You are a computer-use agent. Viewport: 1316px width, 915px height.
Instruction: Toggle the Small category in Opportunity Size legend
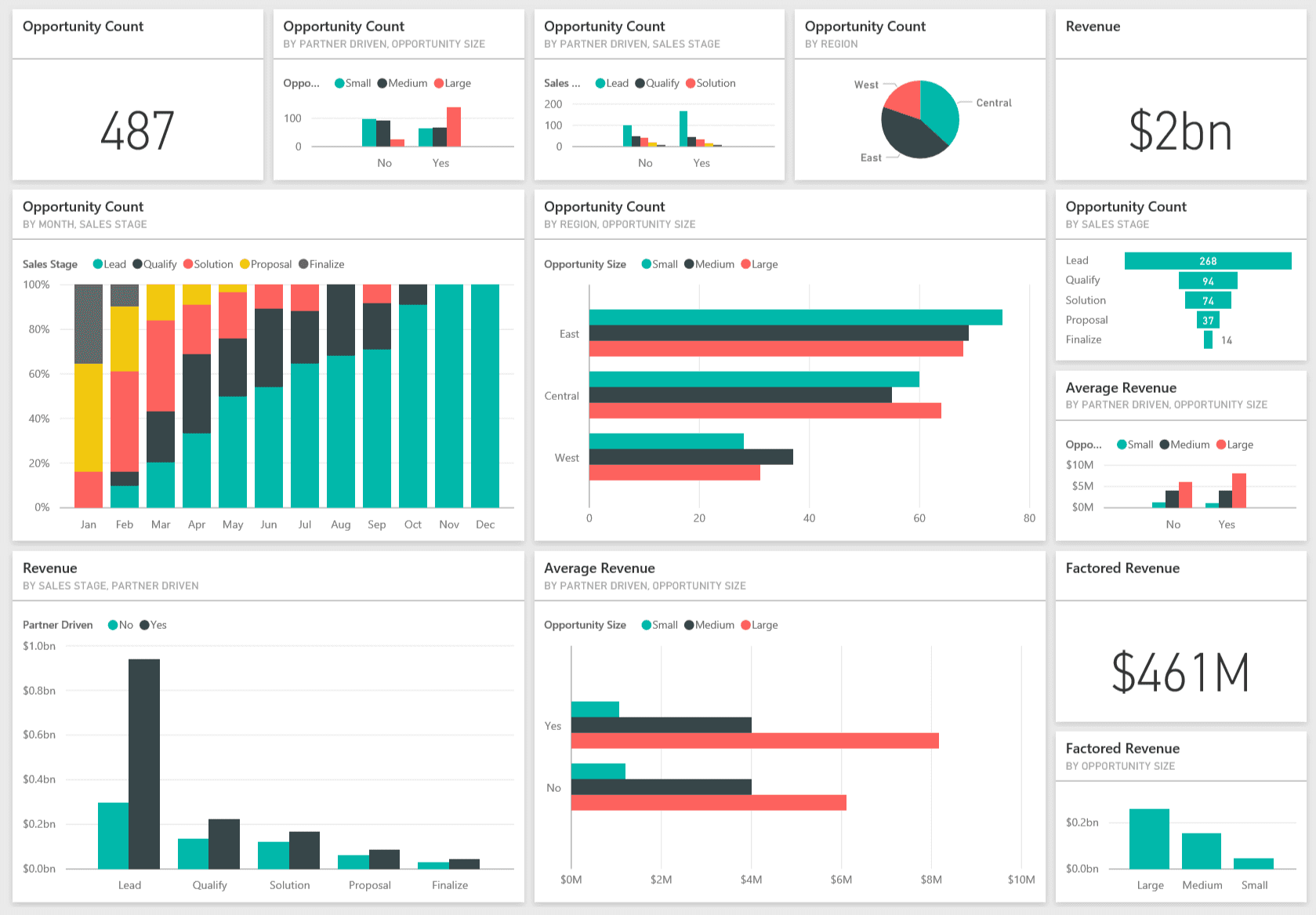646,625
